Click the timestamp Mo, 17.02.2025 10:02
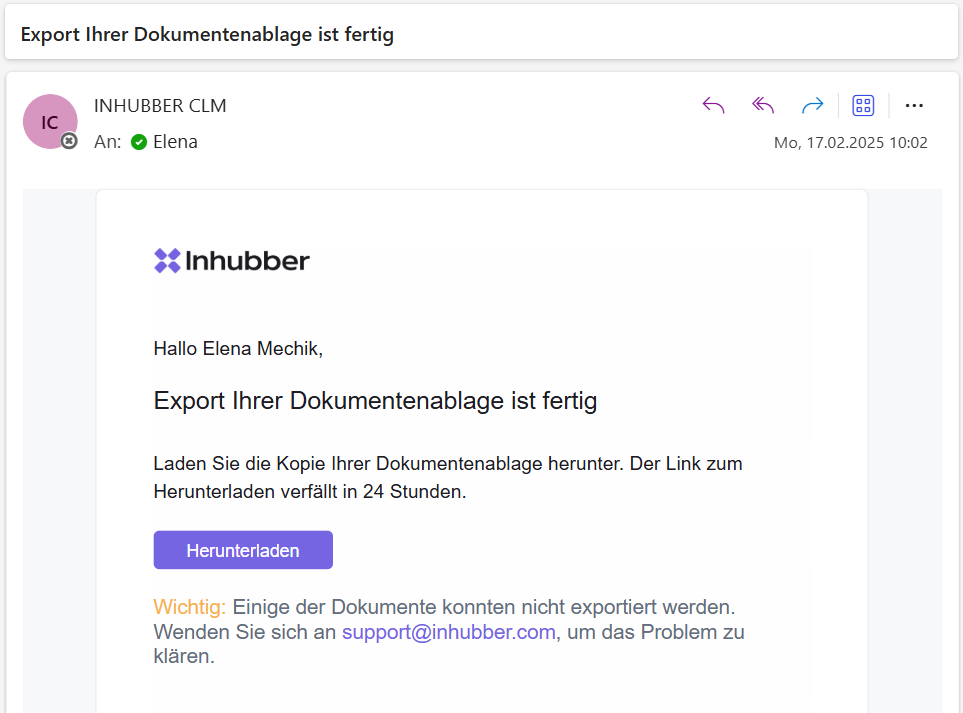Screen dimensions: 963x713 point(850,143)
